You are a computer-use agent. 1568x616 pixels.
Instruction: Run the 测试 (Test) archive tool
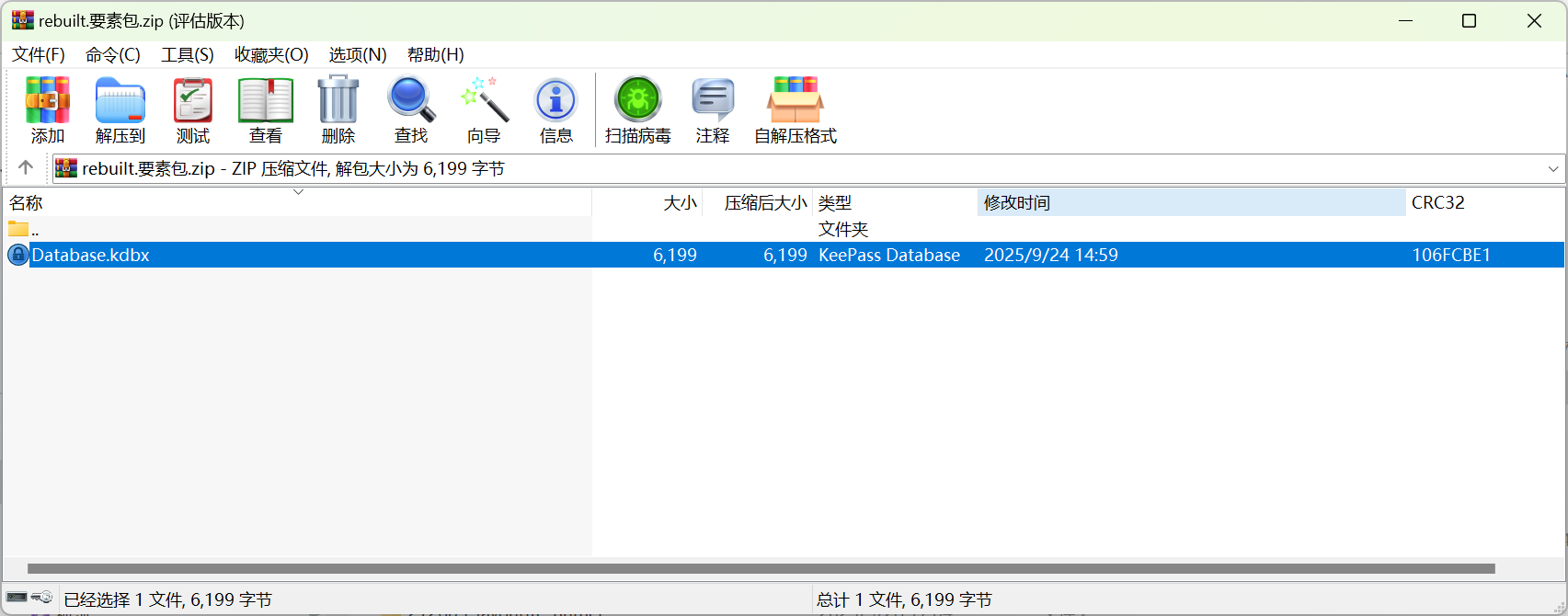point(193,101)
